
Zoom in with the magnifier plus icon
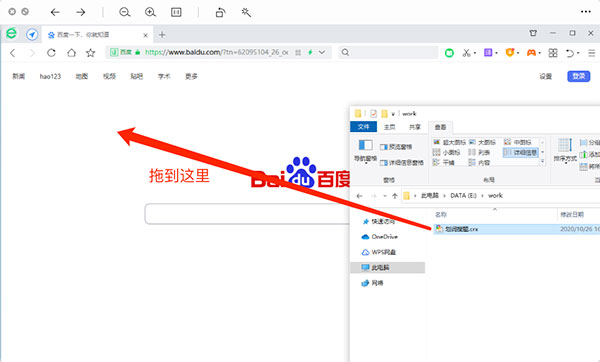point(150,12)
